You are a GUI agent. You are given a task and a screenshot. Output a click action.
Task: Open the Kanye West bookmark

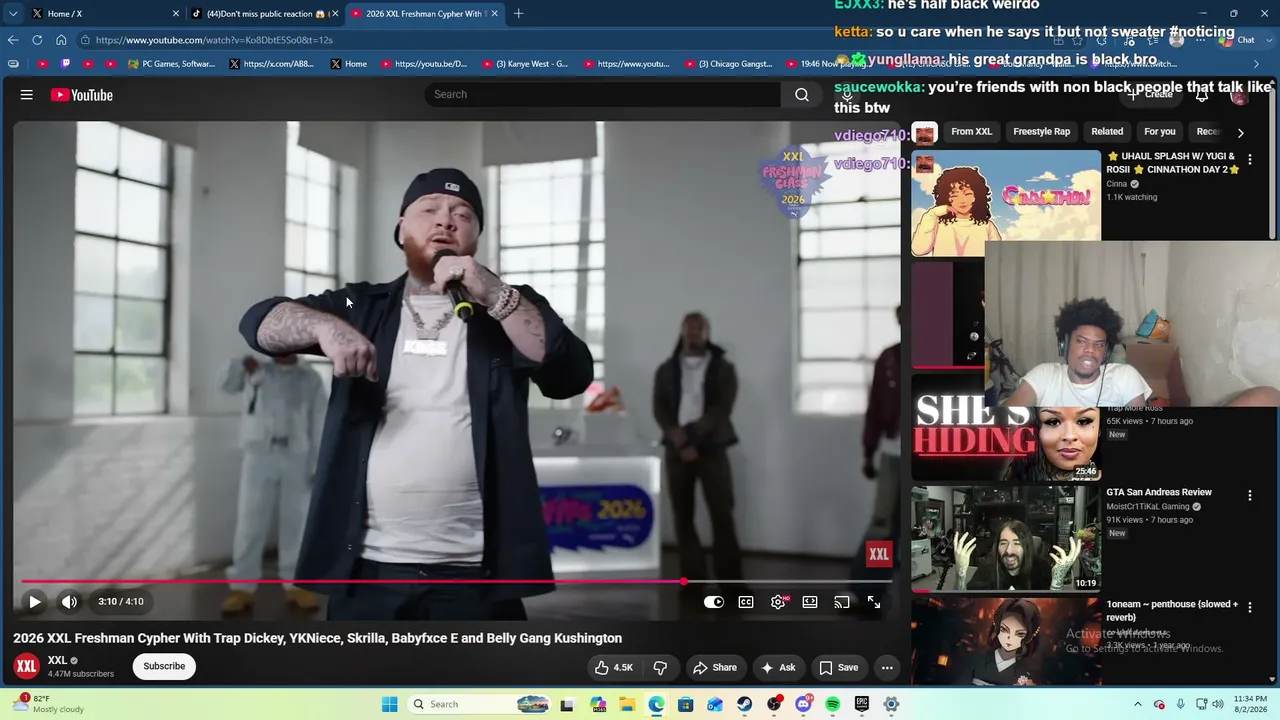[525, 64]
